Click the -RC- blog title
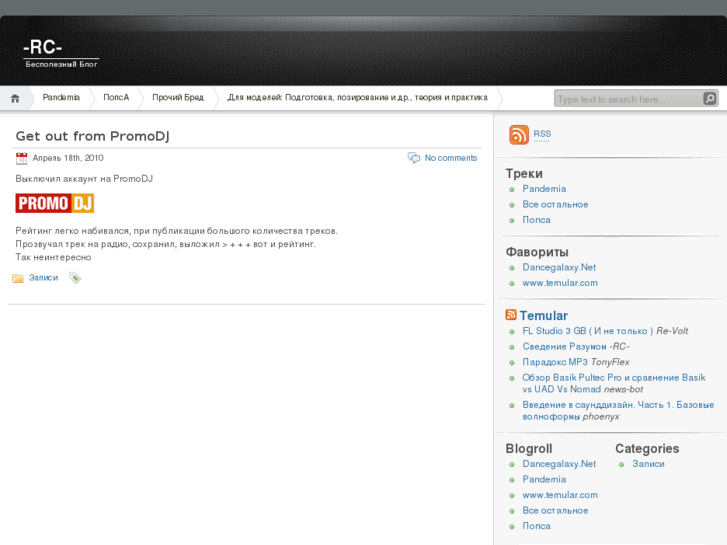The image size is (727, 545). pos(43,47)
